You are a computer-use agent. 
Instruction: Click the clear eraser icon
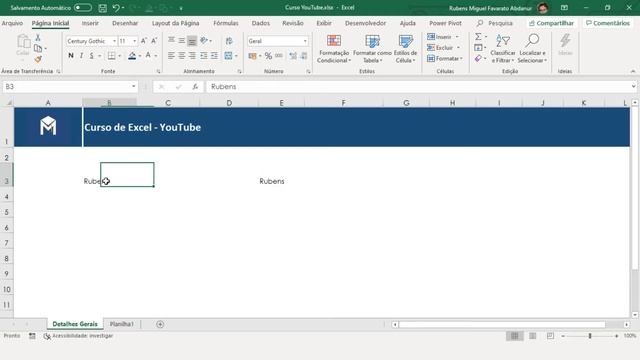click(x=478, y=59)
